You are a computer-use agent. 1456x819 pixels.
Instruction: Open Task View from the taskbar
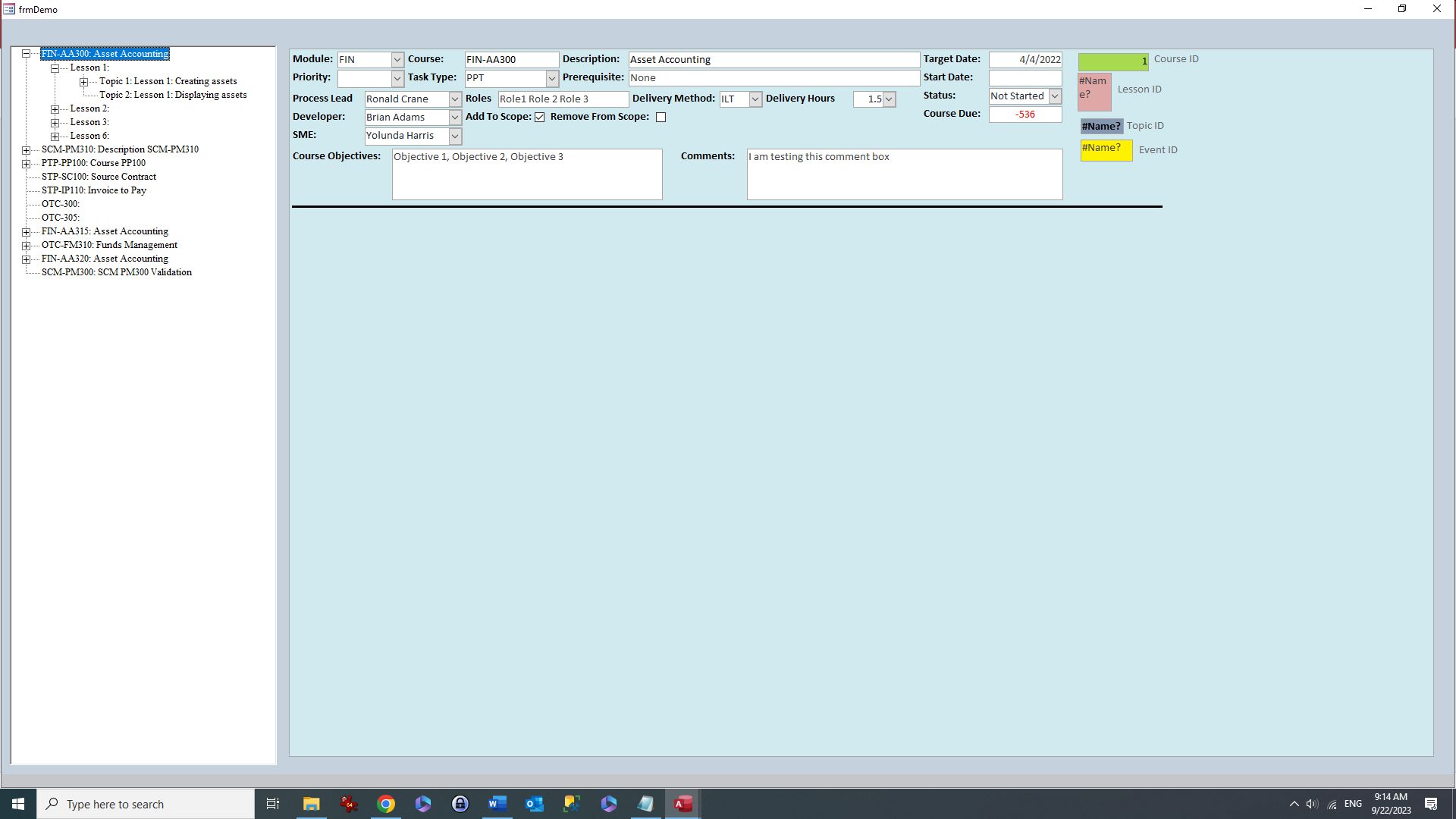tap(273, 804)
